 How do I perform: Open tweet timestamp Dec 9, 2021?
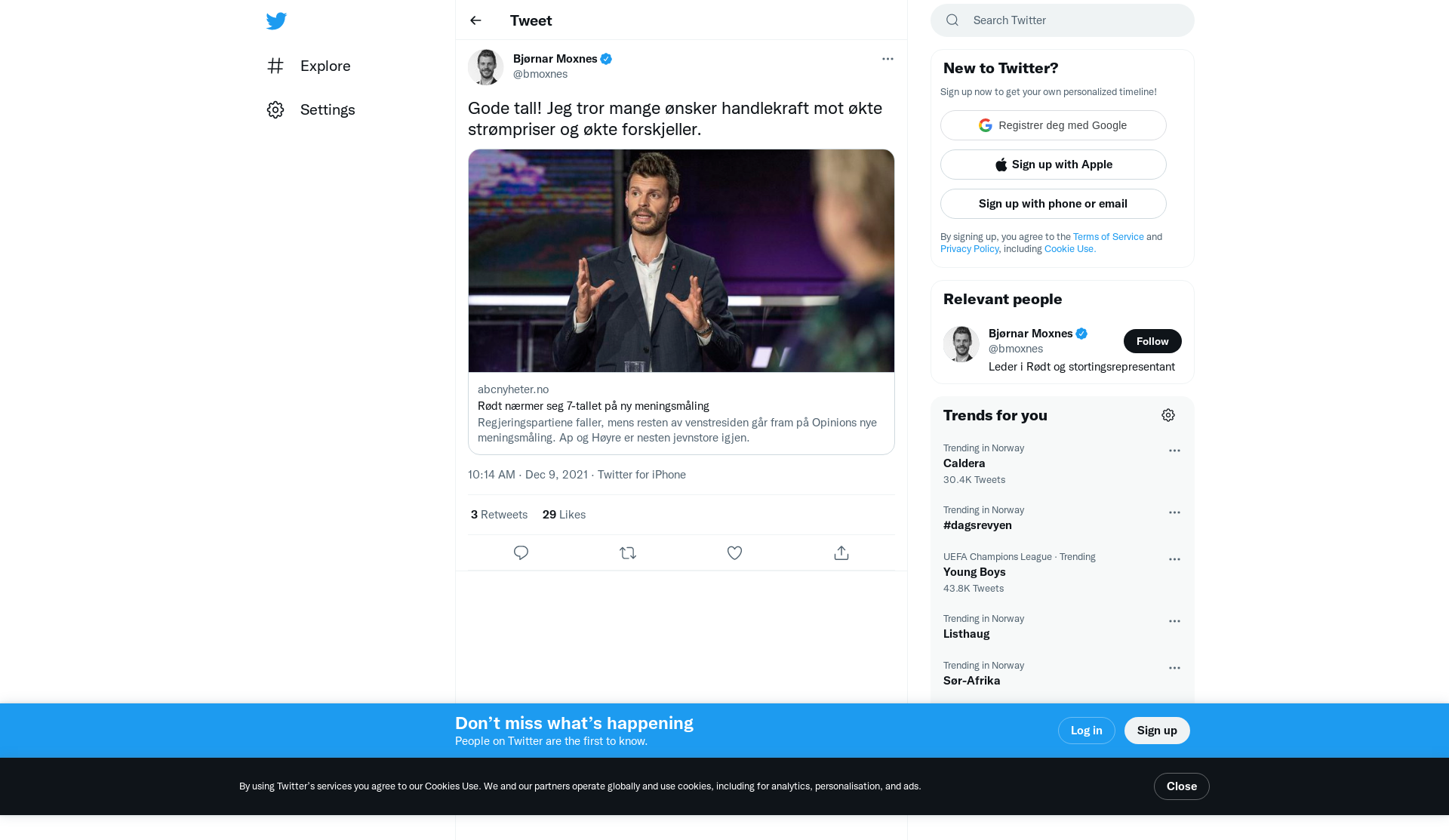tap(528, 475)
